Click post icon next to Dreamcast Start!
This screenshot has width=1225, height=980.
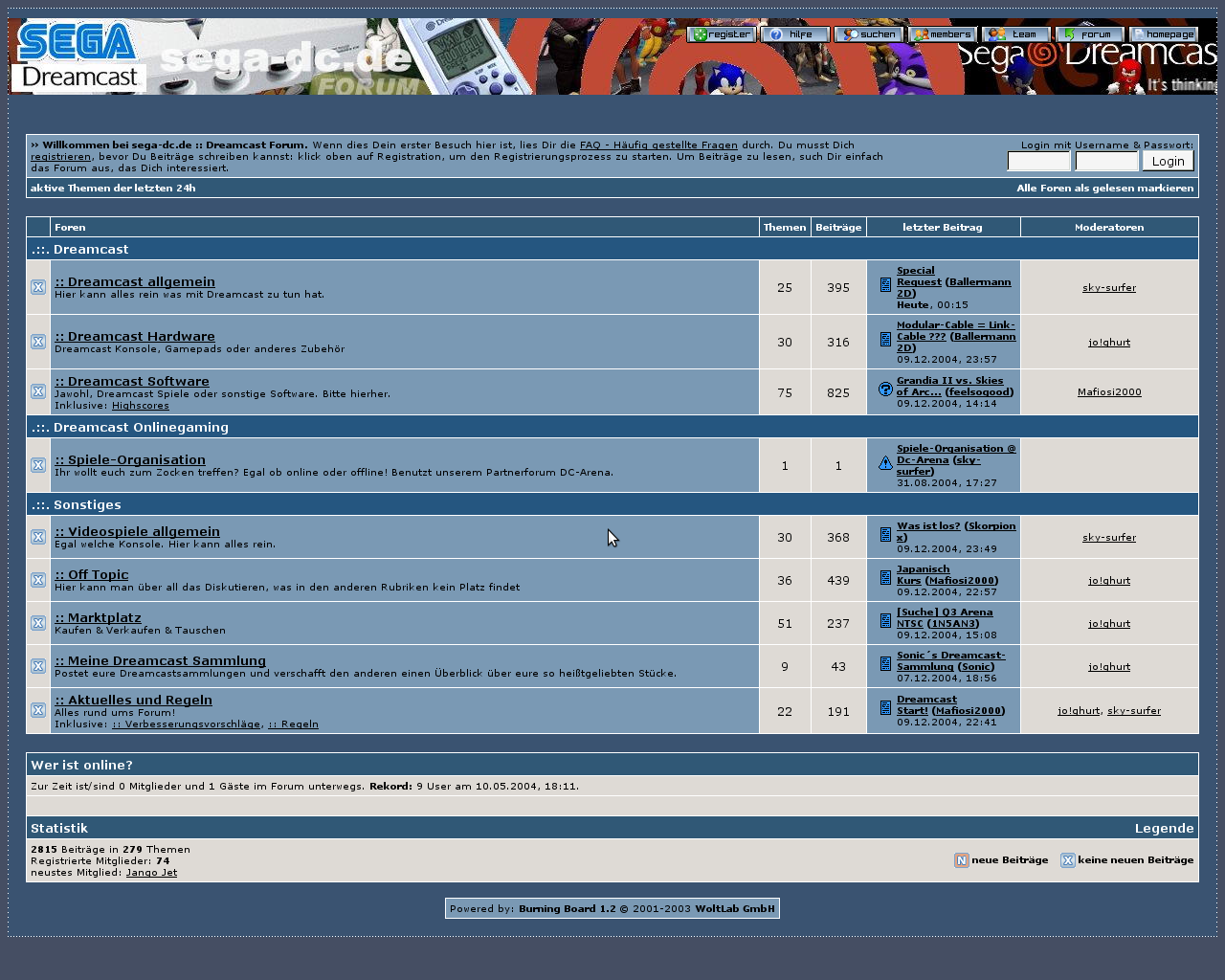pos(885,707)
